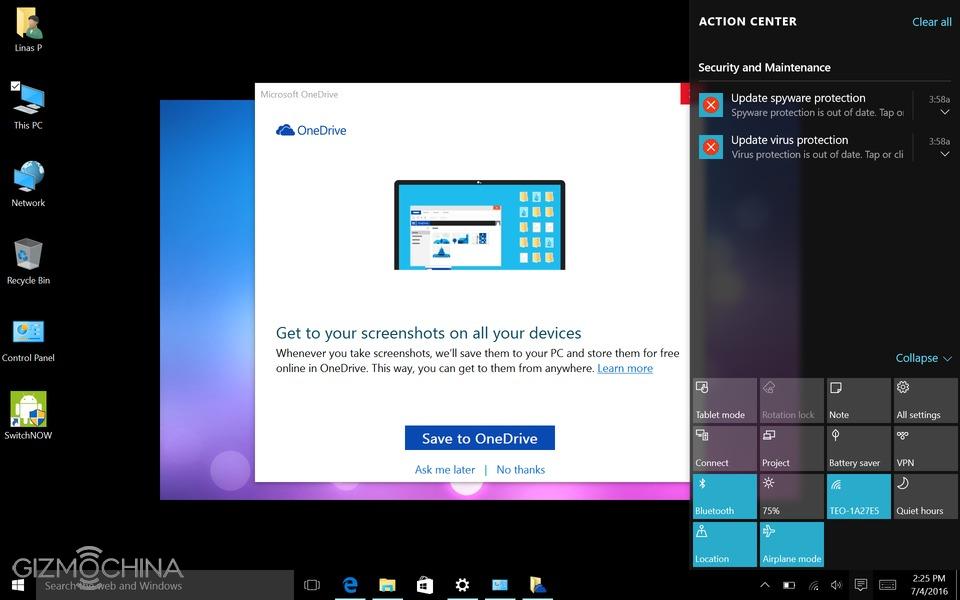Viewport: 960px width, 600px height.
Task: Collapse the quick actions panel
Action: (x=923, y=358)
